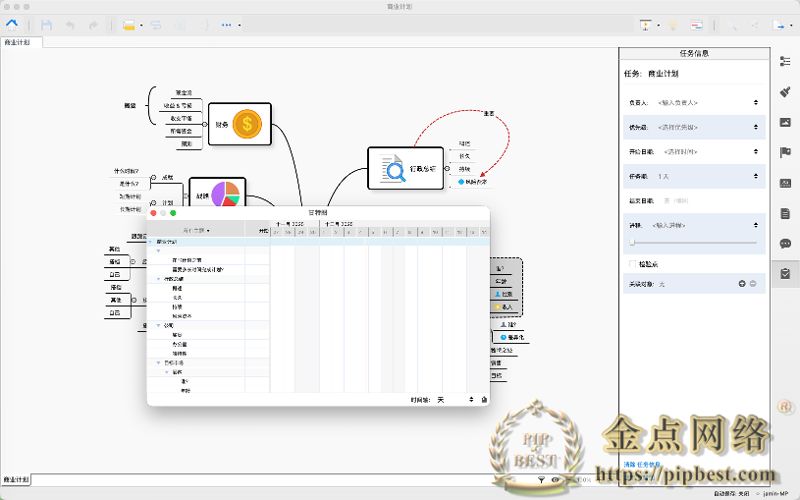Click the redo arrow icon
Image resolution: width=800 pixels, height=500 pixels.
(93, 25)
